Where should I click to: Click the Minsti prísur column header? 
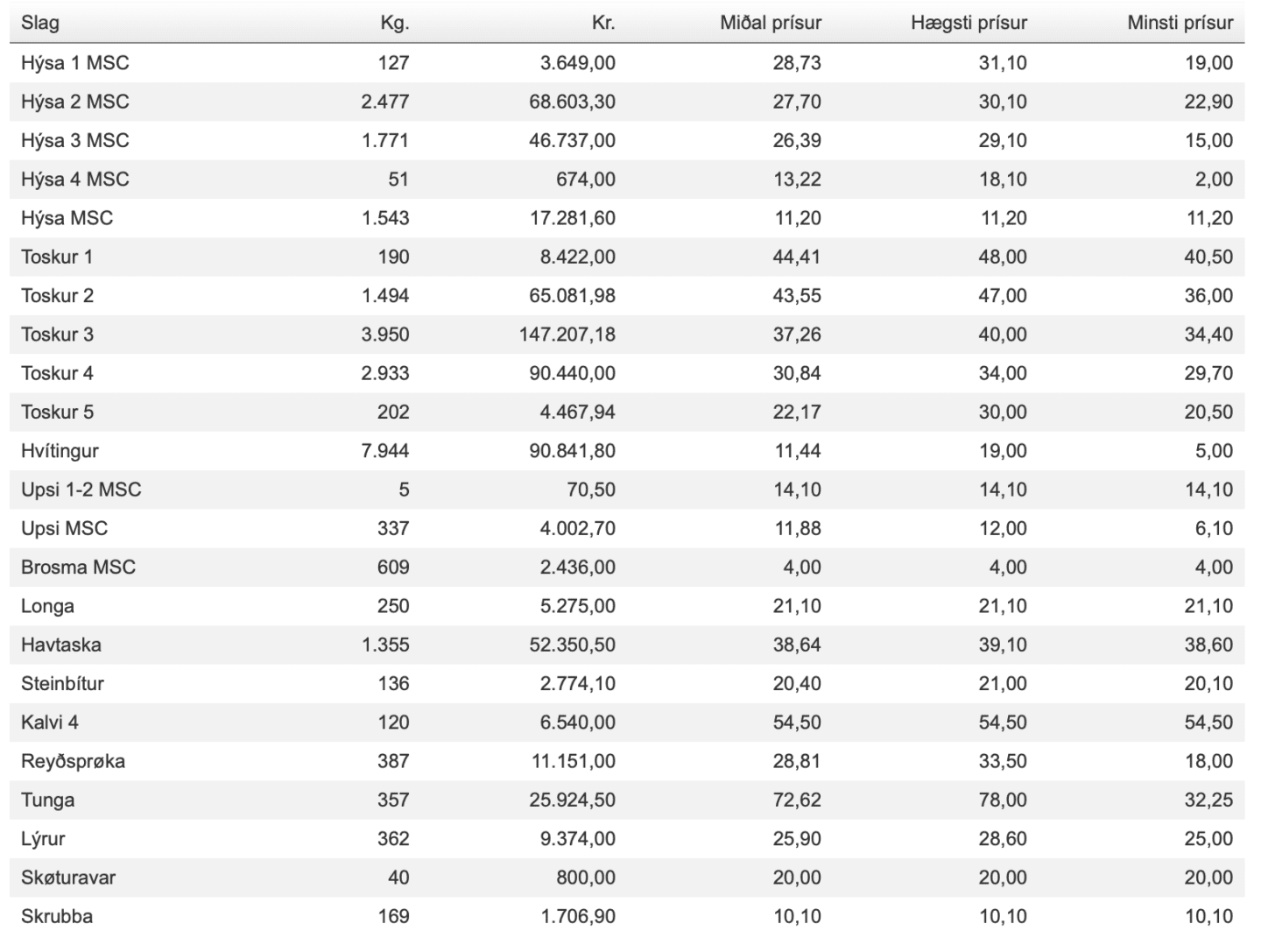(1180, 23)
